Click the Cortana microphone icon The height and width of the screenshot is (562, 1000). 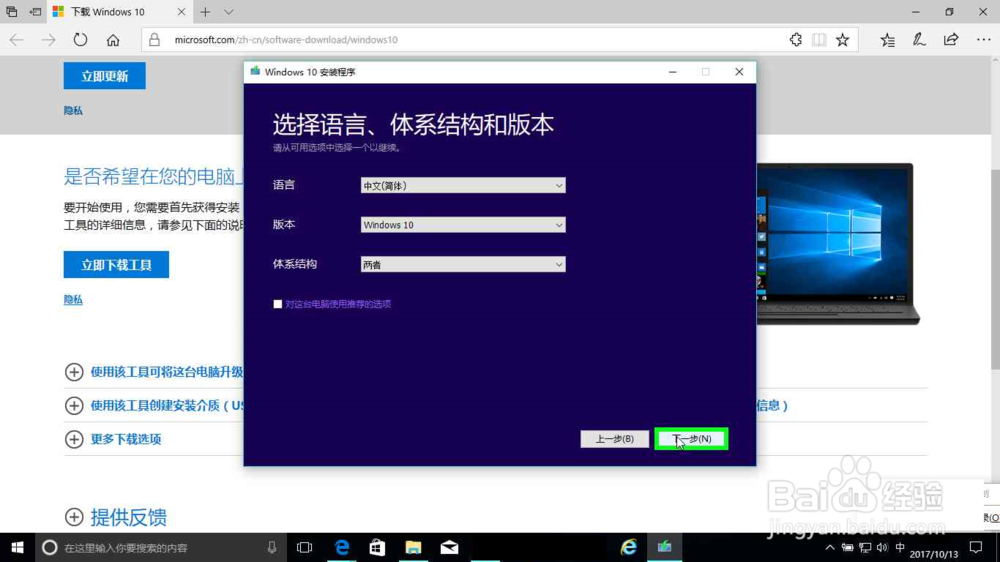272,547
